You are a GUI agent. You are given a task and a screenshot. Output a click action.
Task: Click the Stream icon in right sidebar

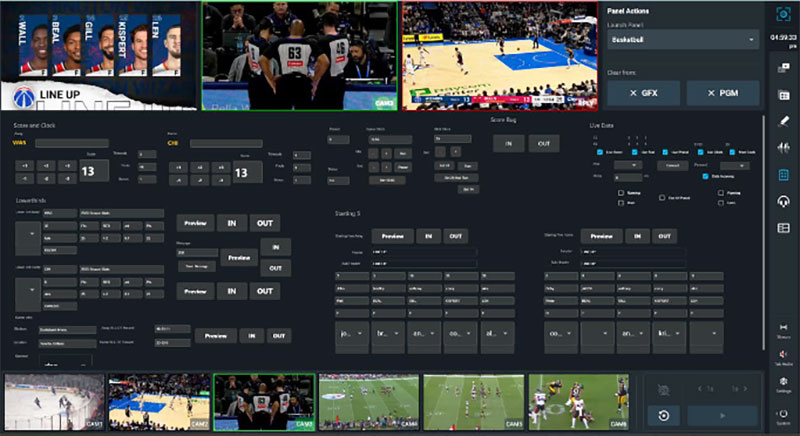[x=783, y=330]
